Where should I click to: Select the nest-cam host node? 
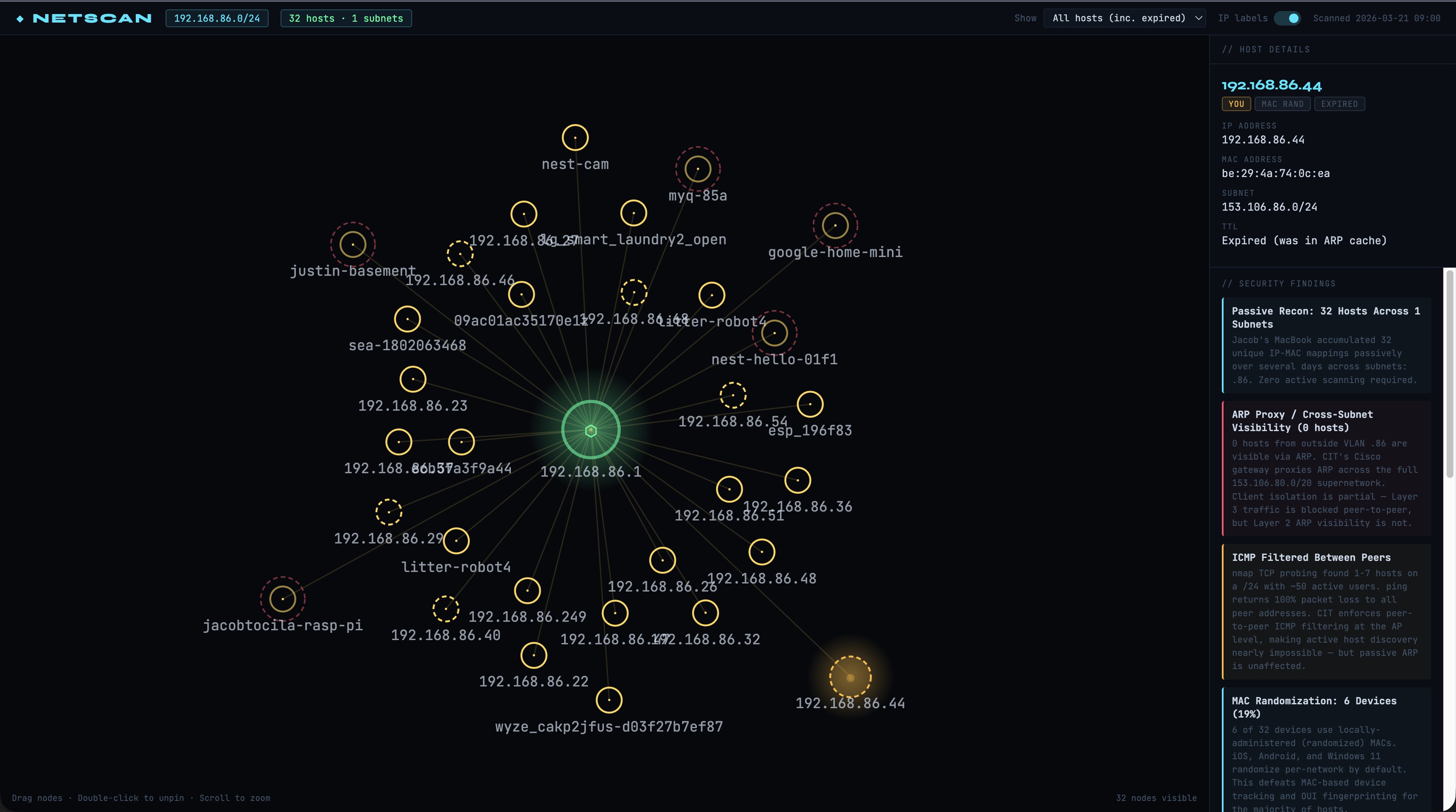point(575,138)
